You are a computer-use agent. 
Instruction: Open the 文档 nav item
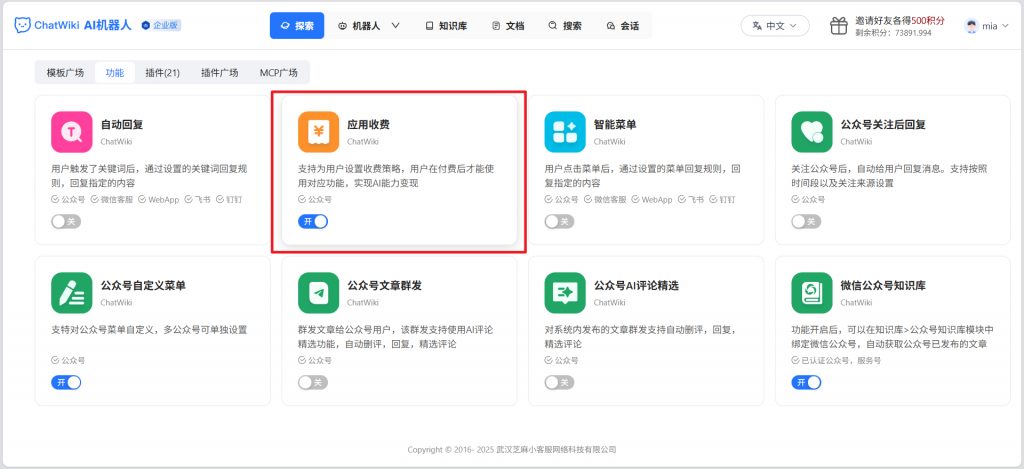[507, 26]
